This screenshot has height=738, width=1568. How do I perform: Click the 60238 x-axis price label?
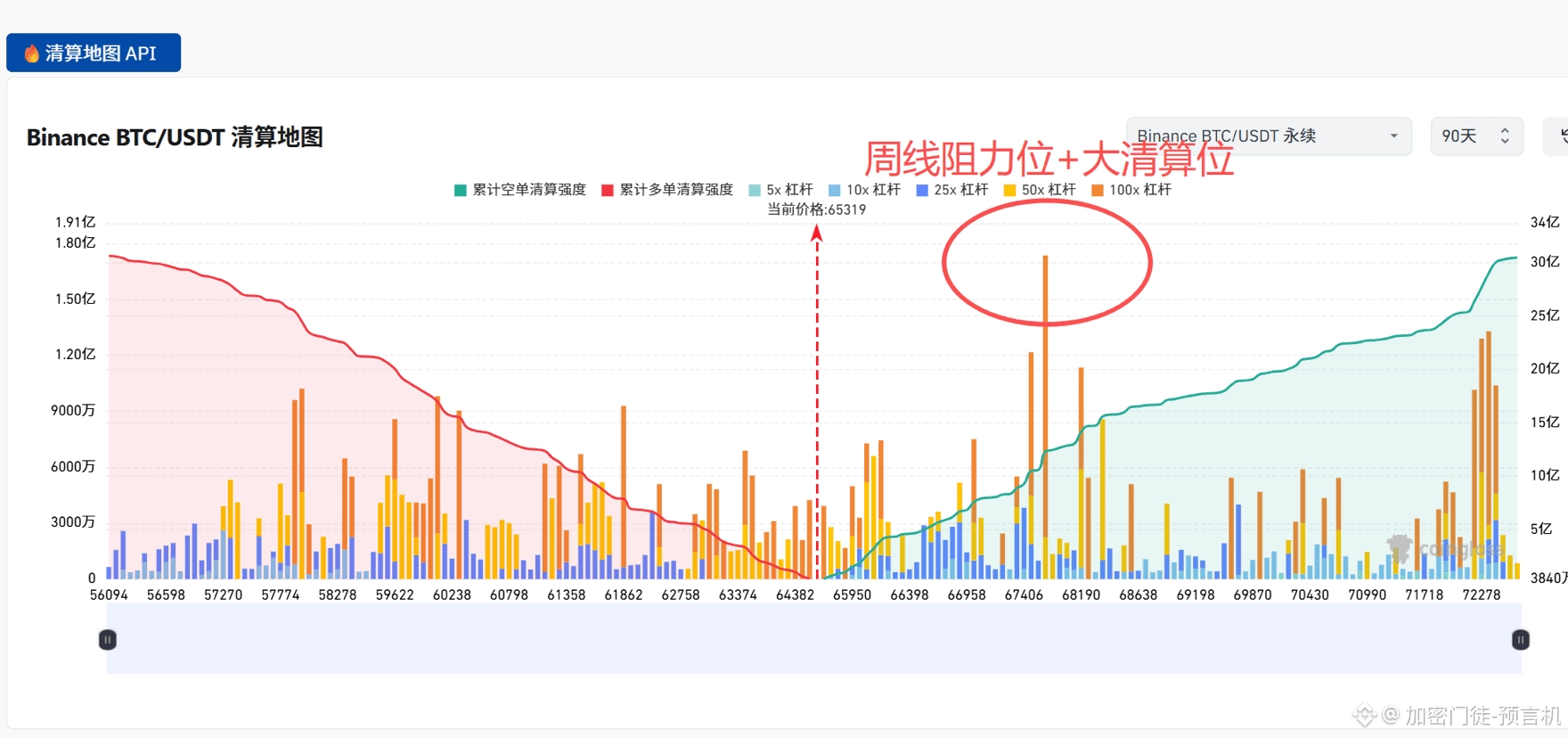click(x=452, y=594)
